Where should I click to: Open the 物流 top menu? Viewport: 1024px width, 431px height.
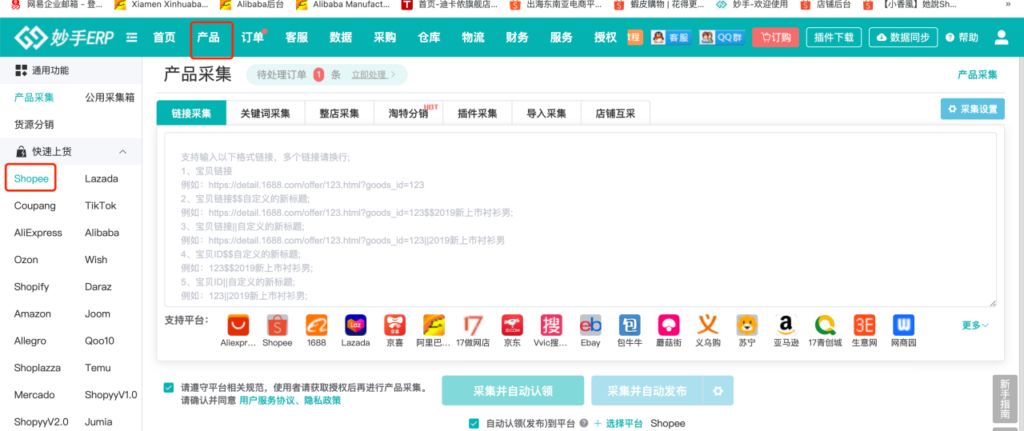[473, 37]
